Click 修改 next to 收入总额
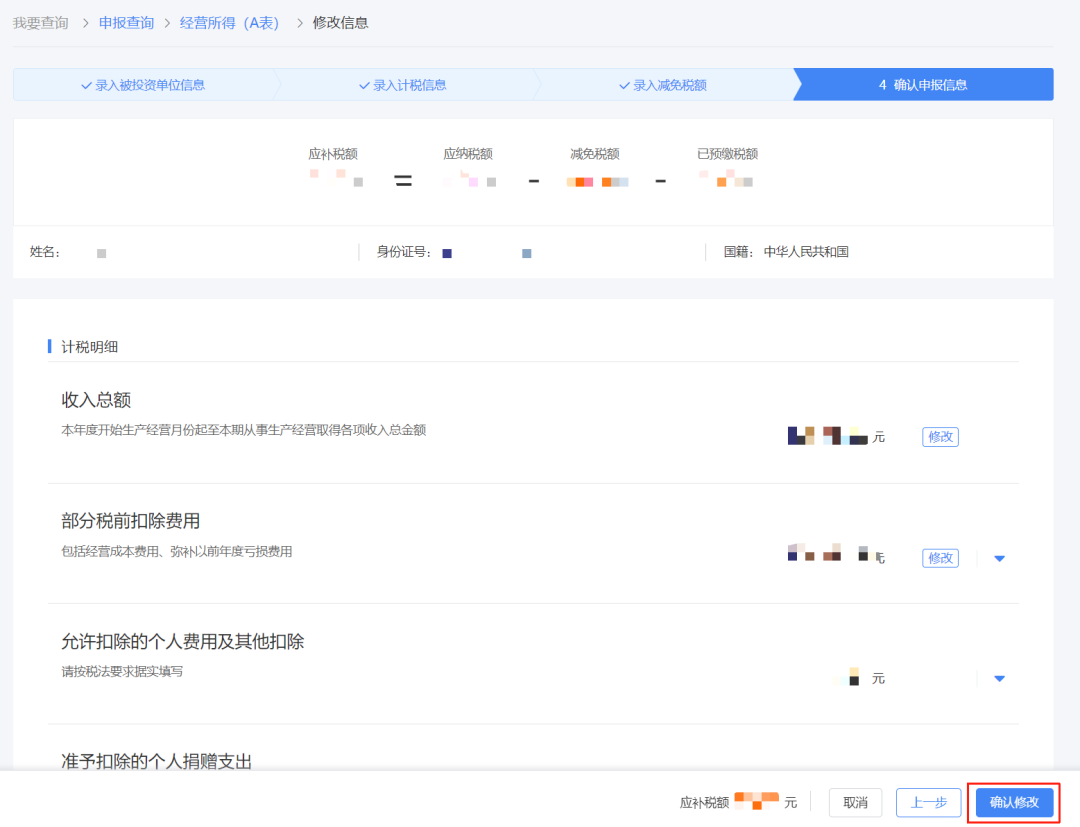This screenshot has width=1080, height=827. tap(939, 437)
